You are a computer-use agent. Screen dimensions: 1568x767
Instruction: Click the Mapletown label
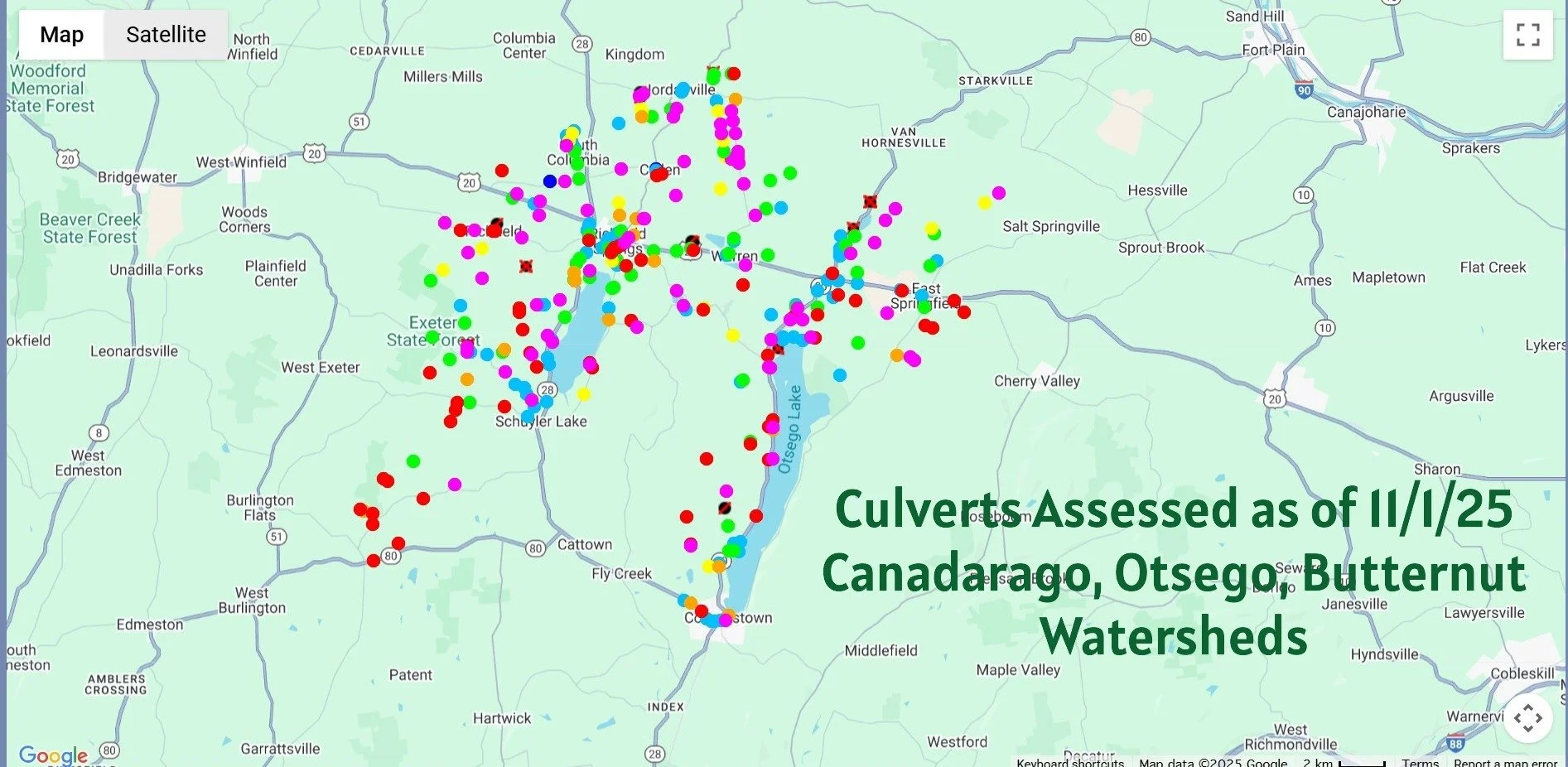(x=1389, y=277)
